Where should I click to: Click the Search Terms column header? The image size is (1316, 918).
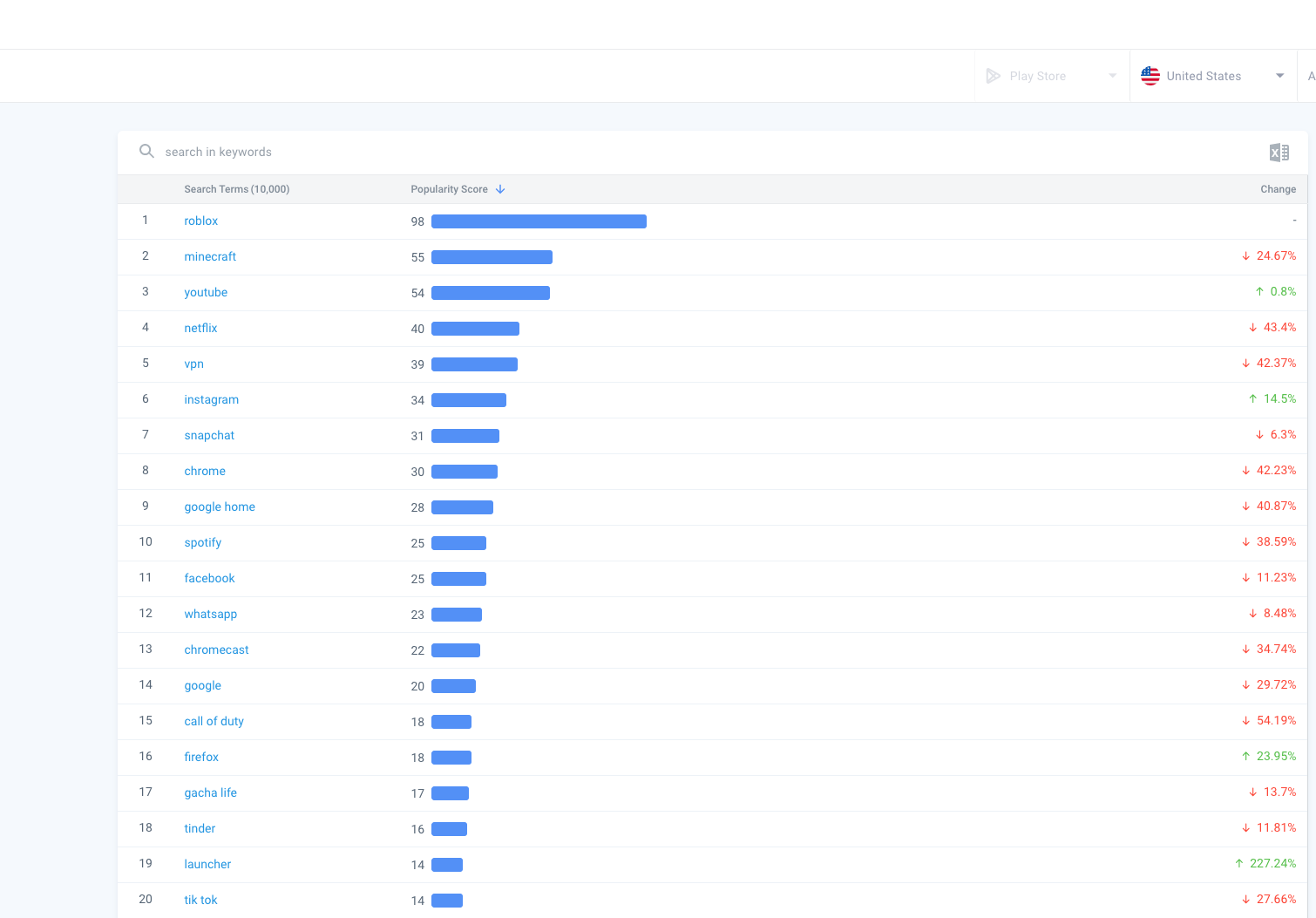(236, 189)
